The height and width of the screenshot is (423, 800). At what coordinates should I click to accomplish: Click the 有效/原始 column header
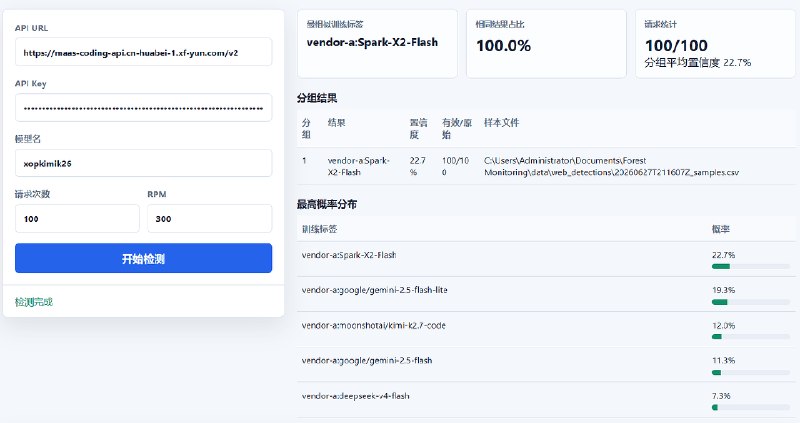457,128
